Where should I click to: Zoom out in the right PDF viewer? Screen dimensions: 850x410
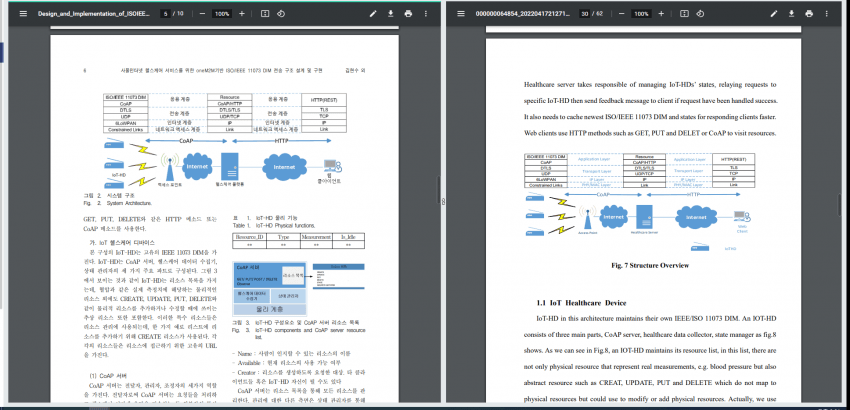point(622,14)
